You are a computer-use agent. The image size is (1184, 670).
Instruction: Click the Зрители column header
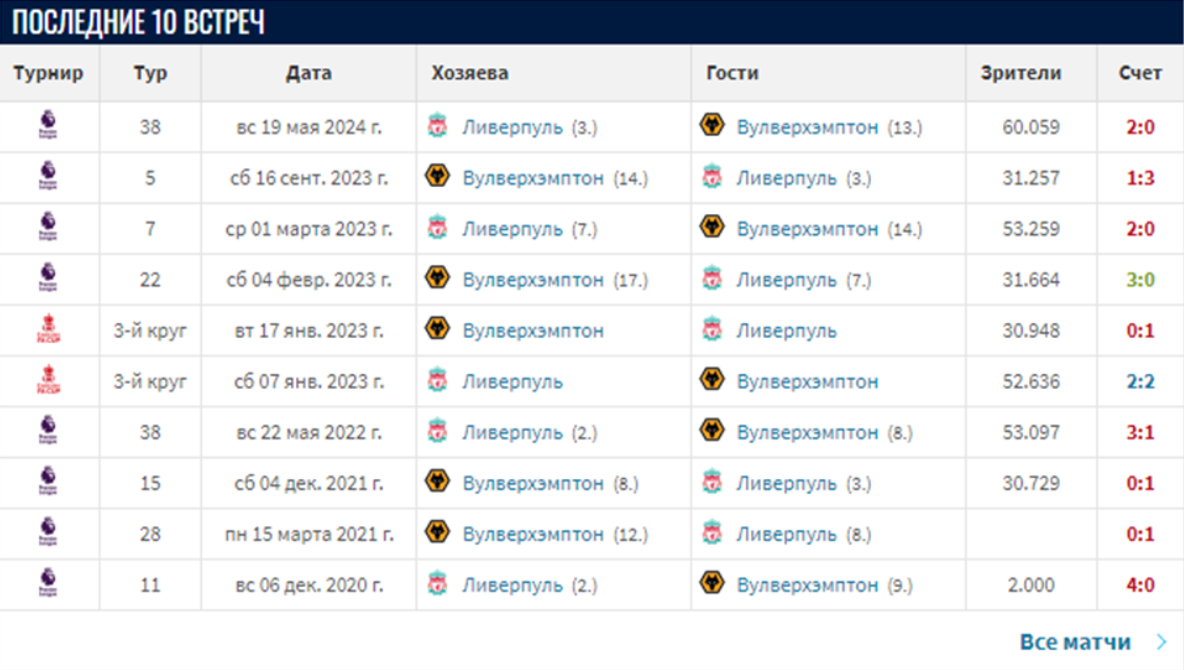pyautogui.click(x=1021, y=73)
